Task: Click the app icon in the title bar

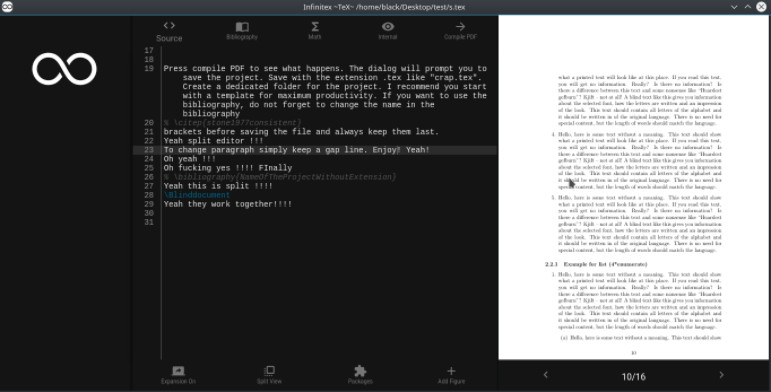Action: point(7,7)
